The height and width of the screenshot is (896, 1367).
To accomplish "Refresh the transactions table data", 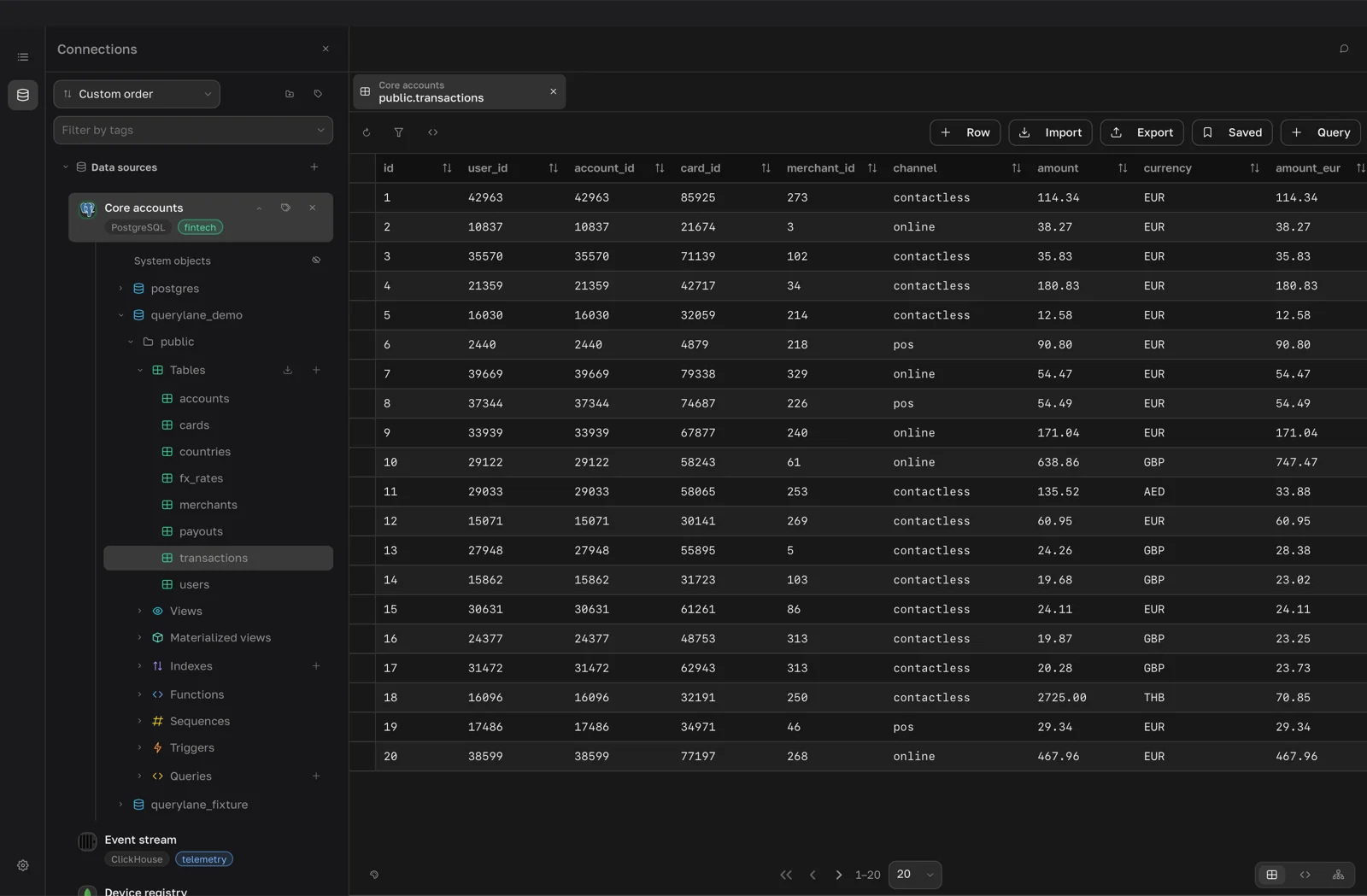I will pos(367,132).
